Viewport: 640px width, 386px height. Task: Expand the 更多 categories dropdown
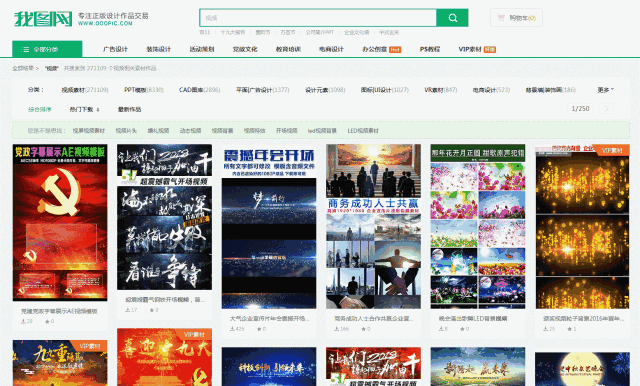click(605, 90)
